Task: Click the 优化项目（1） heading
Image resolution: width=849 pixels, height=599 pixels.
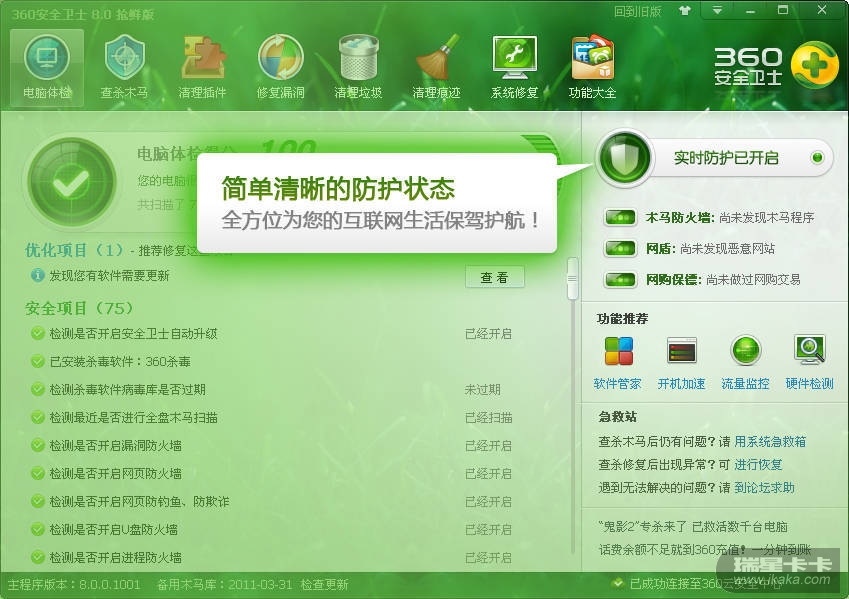Action: [x=74, y=250]
